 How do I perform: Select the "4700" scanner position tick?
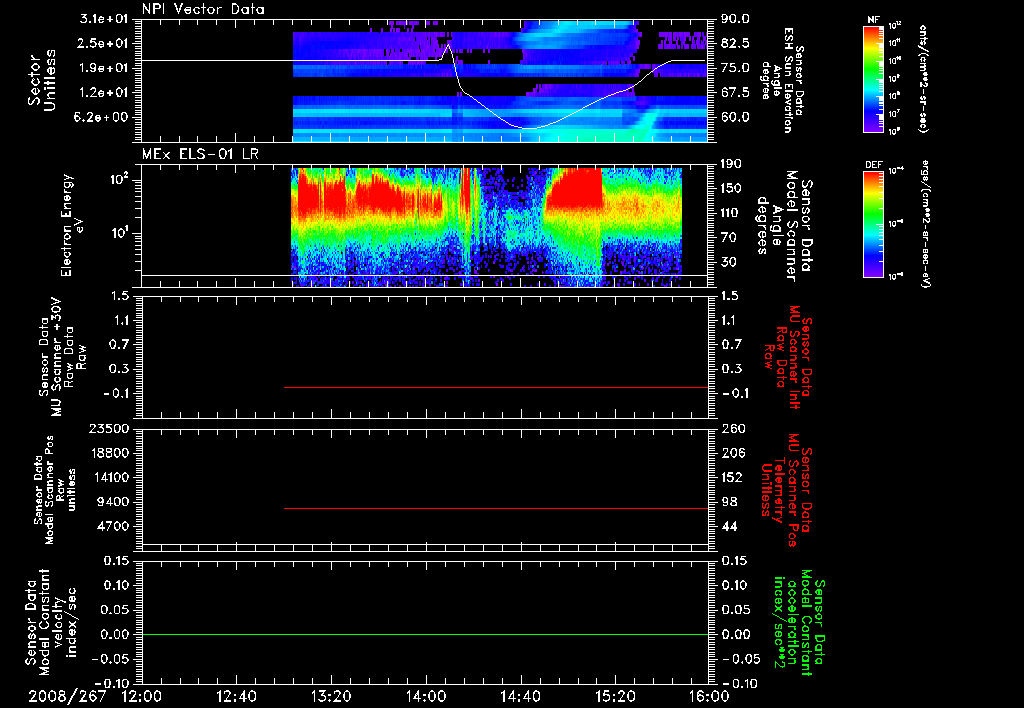point(113,526)
